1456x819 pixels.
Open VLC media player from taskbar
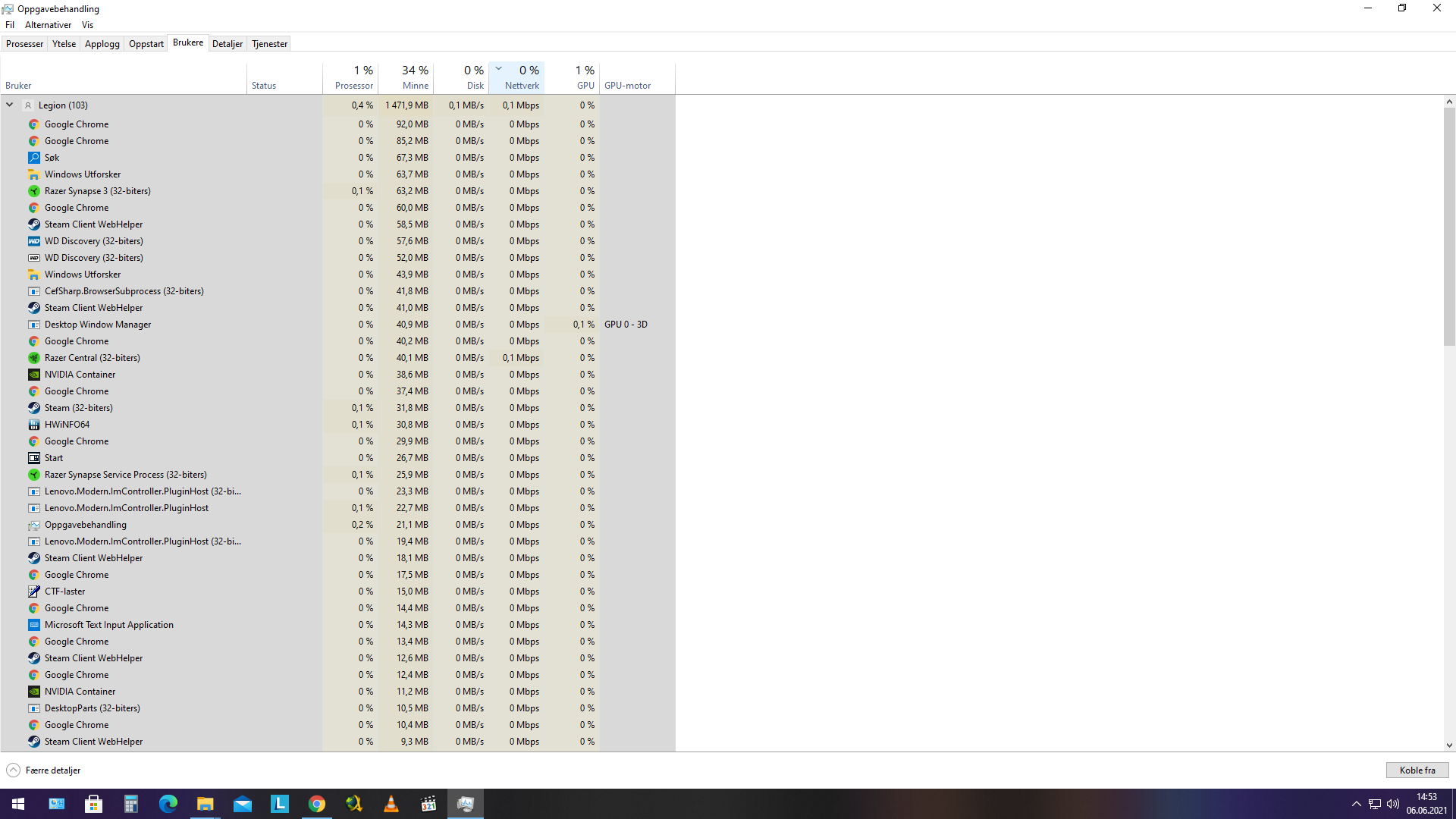(391, 804)
